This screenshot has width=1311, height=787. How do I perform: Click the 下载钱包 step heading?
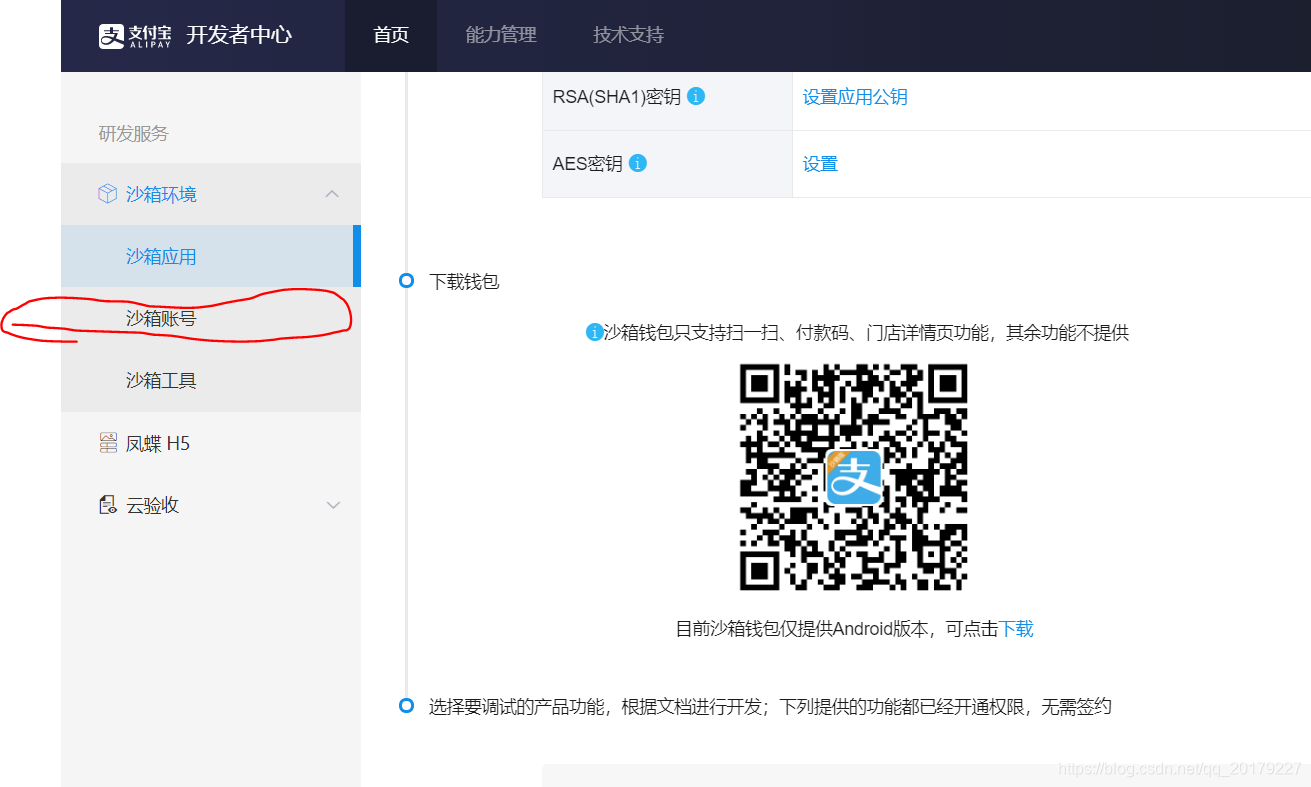464,282
